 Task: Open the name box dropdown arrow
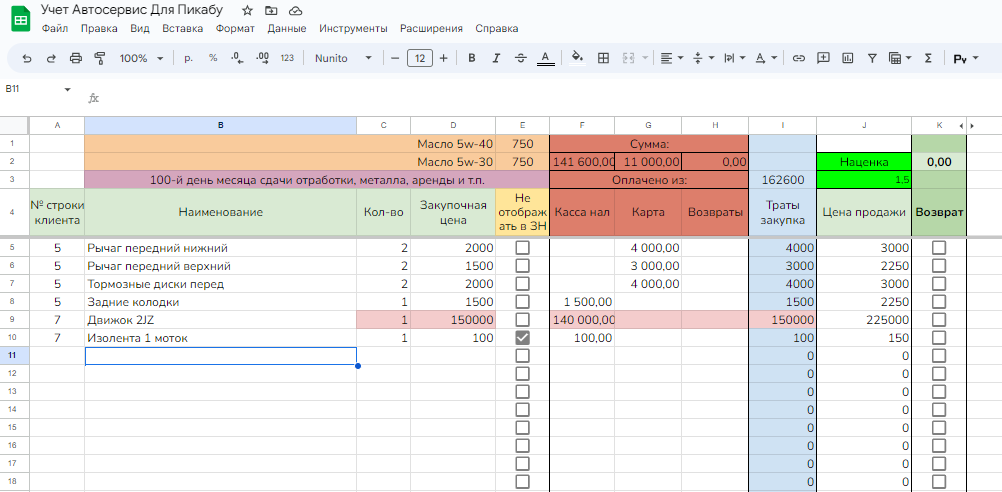pyautogui.click(x=68, y=89)
